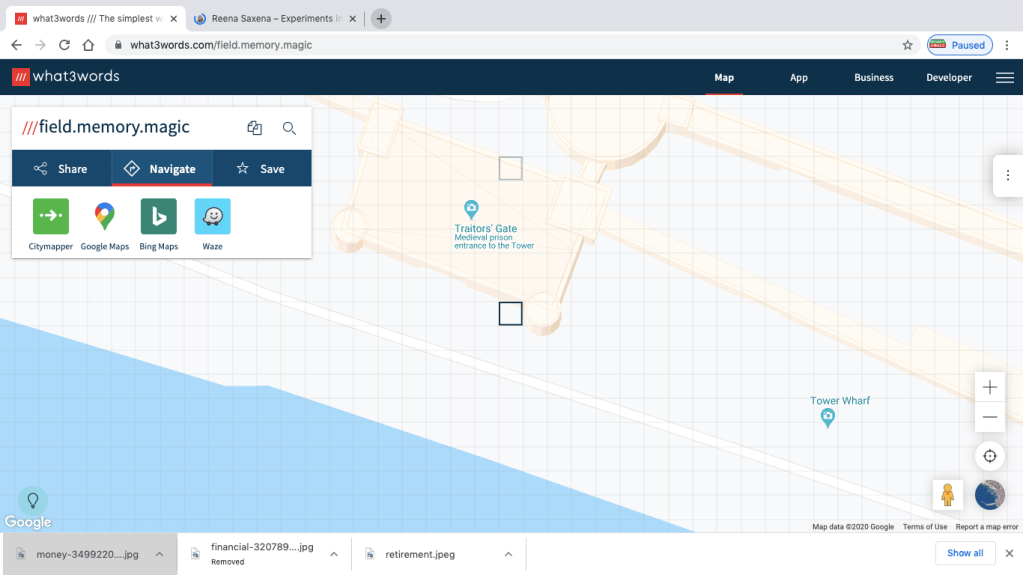The width and height of the screenshot is (1023, 575).
Task: Launch Google Maps navigation icon
Action: (x=105, y=217)
